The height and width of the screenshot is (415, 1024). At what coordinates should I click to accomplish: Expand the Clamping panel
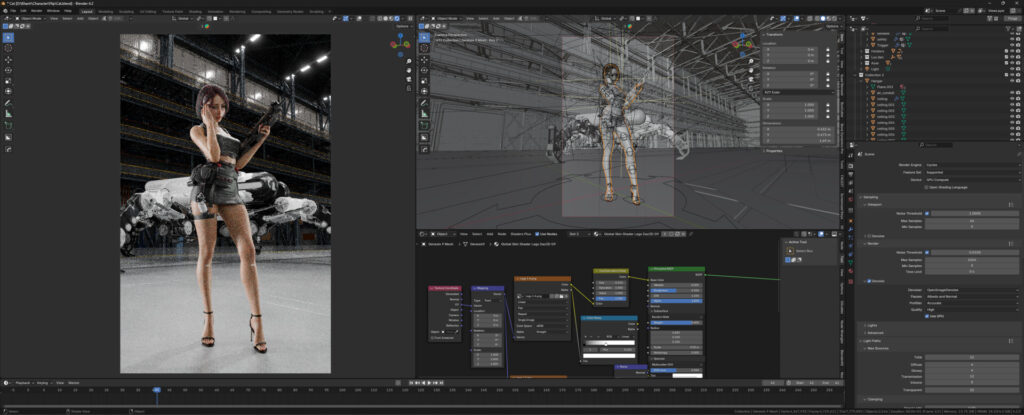(x=872, y=399)
